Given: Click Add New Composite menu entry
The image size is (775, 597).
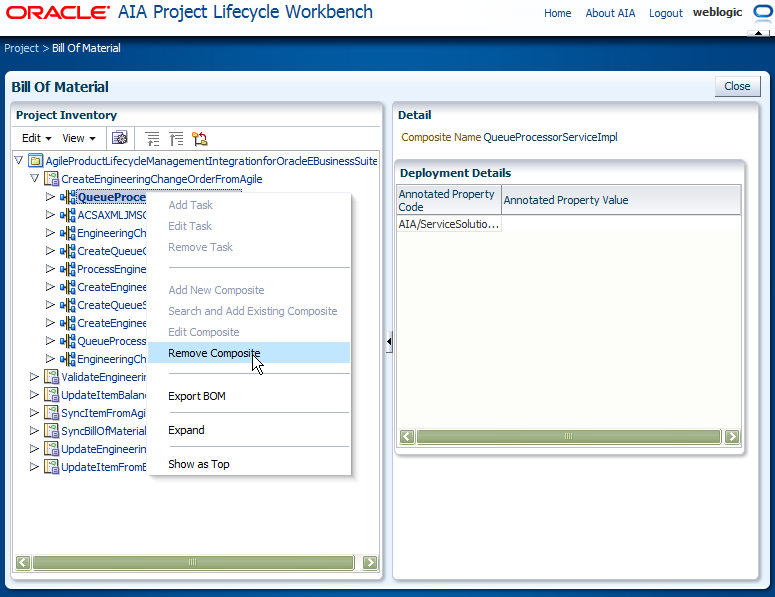Looking at the screenshot, I should click(x=249, y=290).
